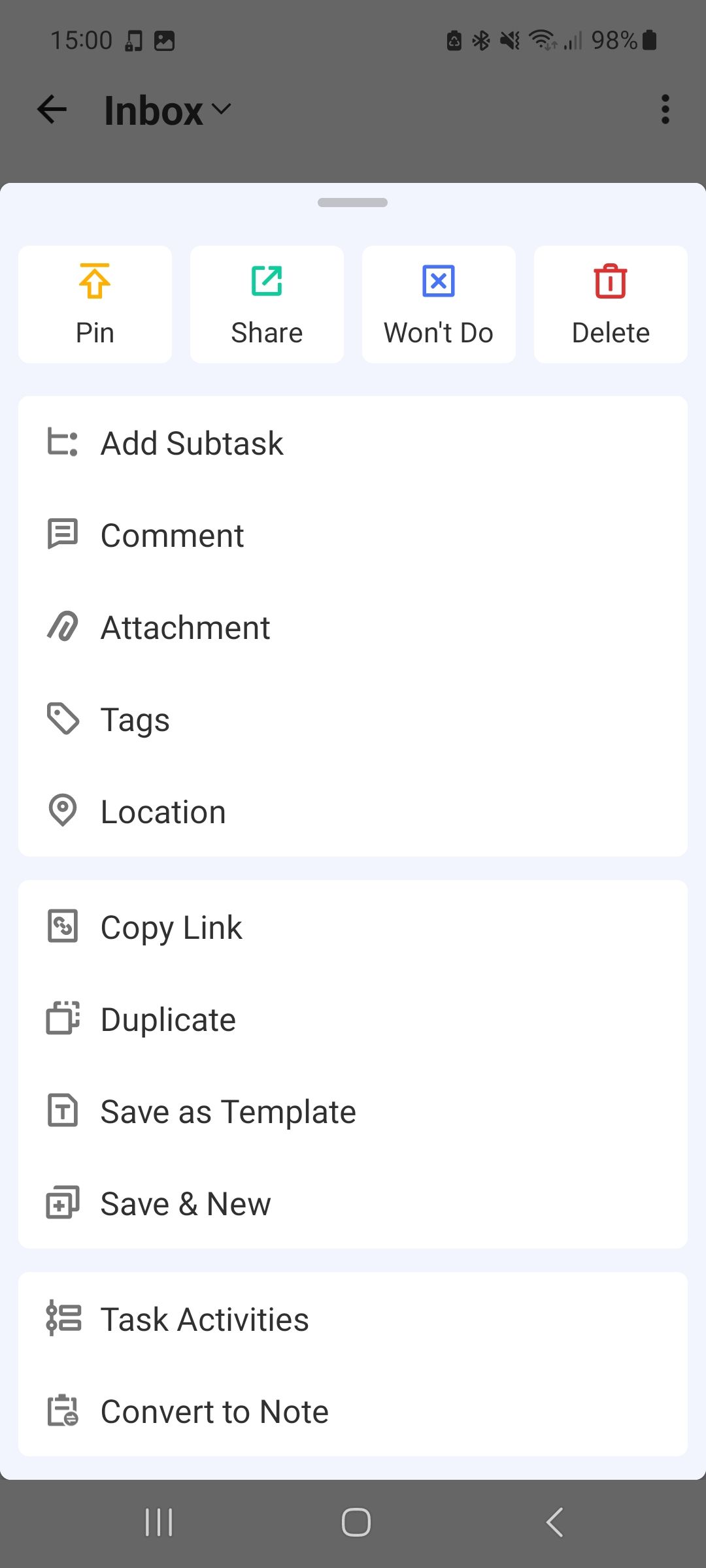Image resolution: width=706 pixels, height=1568 pixels.
Task: Open the three-dot overflow menu
Action: coord(665,110)
